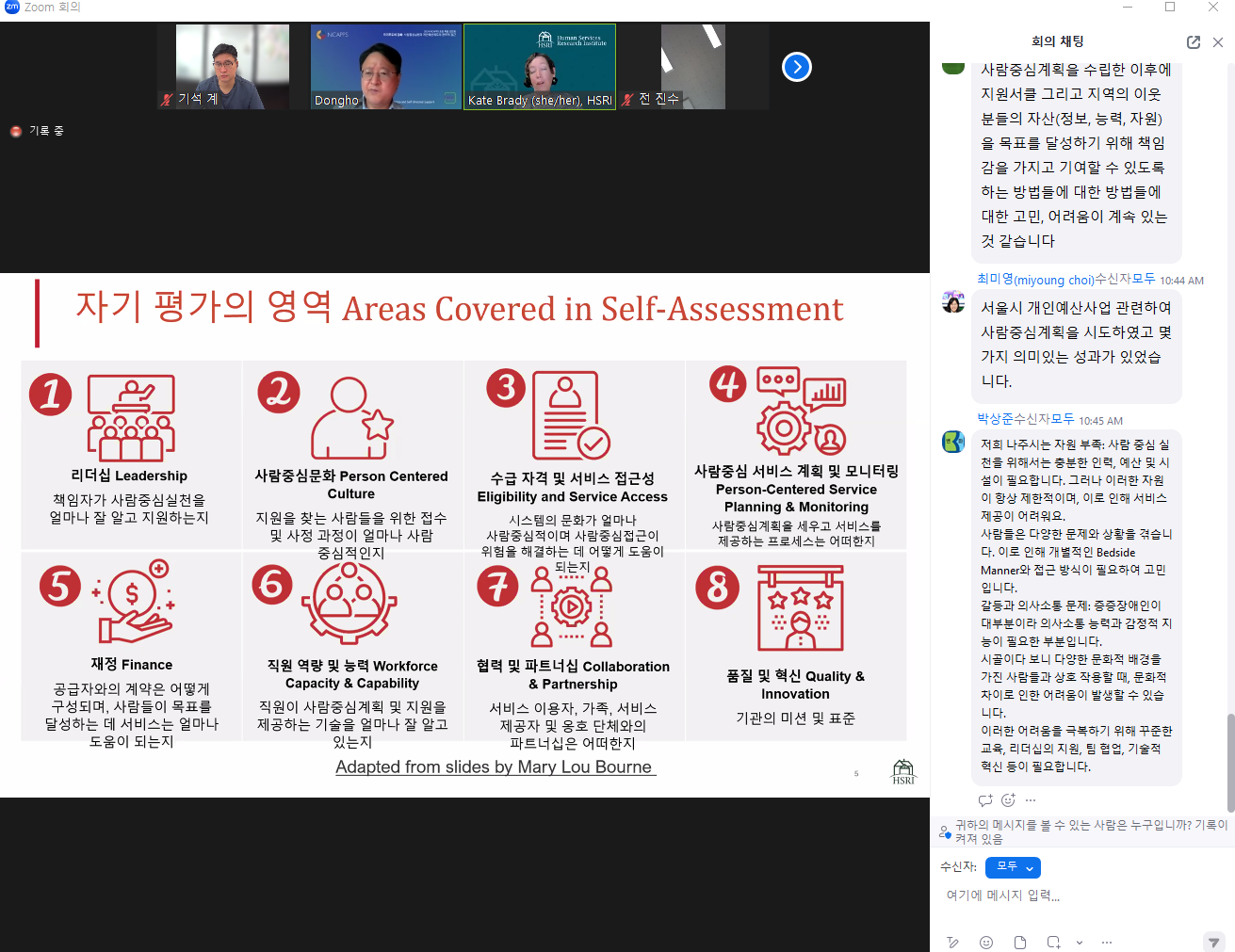Pop out the meeting chat window

click(x=1194, y=42)
